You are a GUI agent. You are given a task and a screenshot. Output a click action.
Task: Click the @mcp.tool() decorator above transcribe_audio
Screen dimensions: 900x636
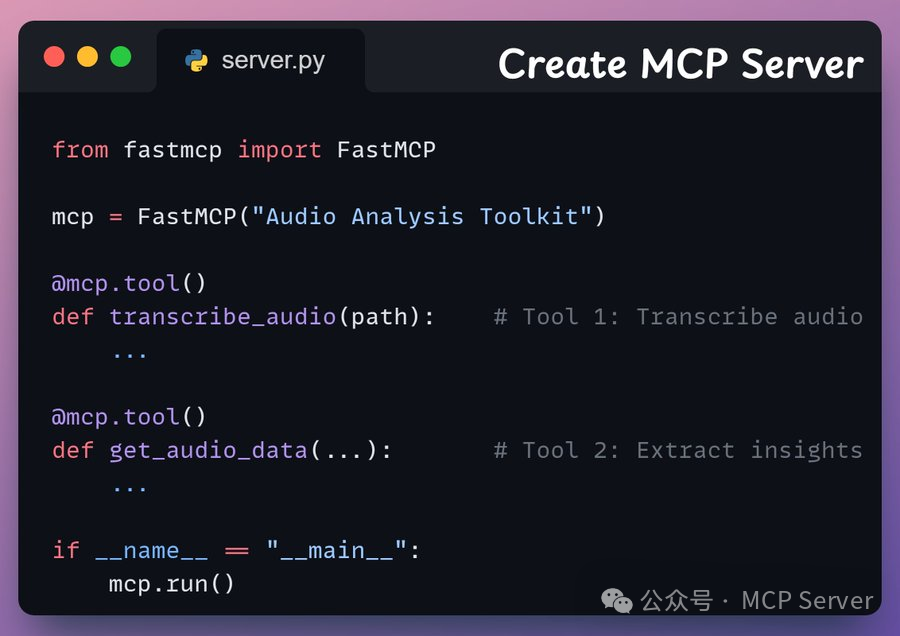(x=129, y=284)
